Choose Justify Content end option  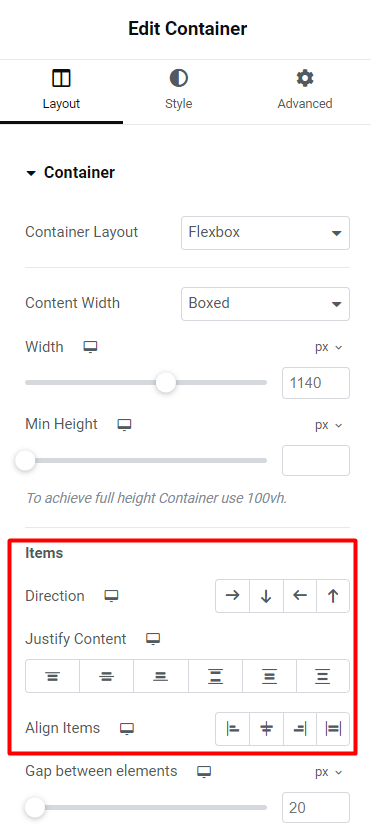click(161, 676)
